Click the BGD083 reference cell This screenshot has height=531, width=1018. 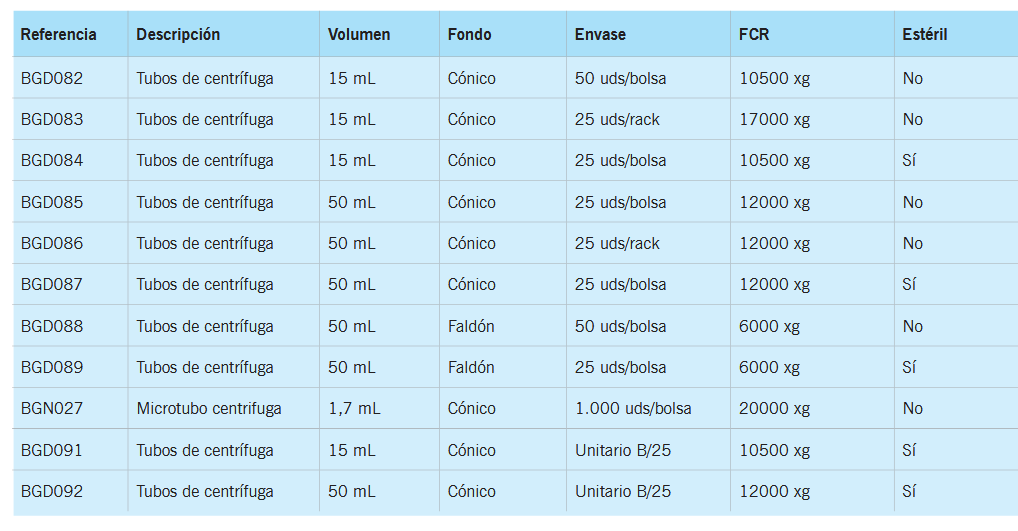[52, 120]
